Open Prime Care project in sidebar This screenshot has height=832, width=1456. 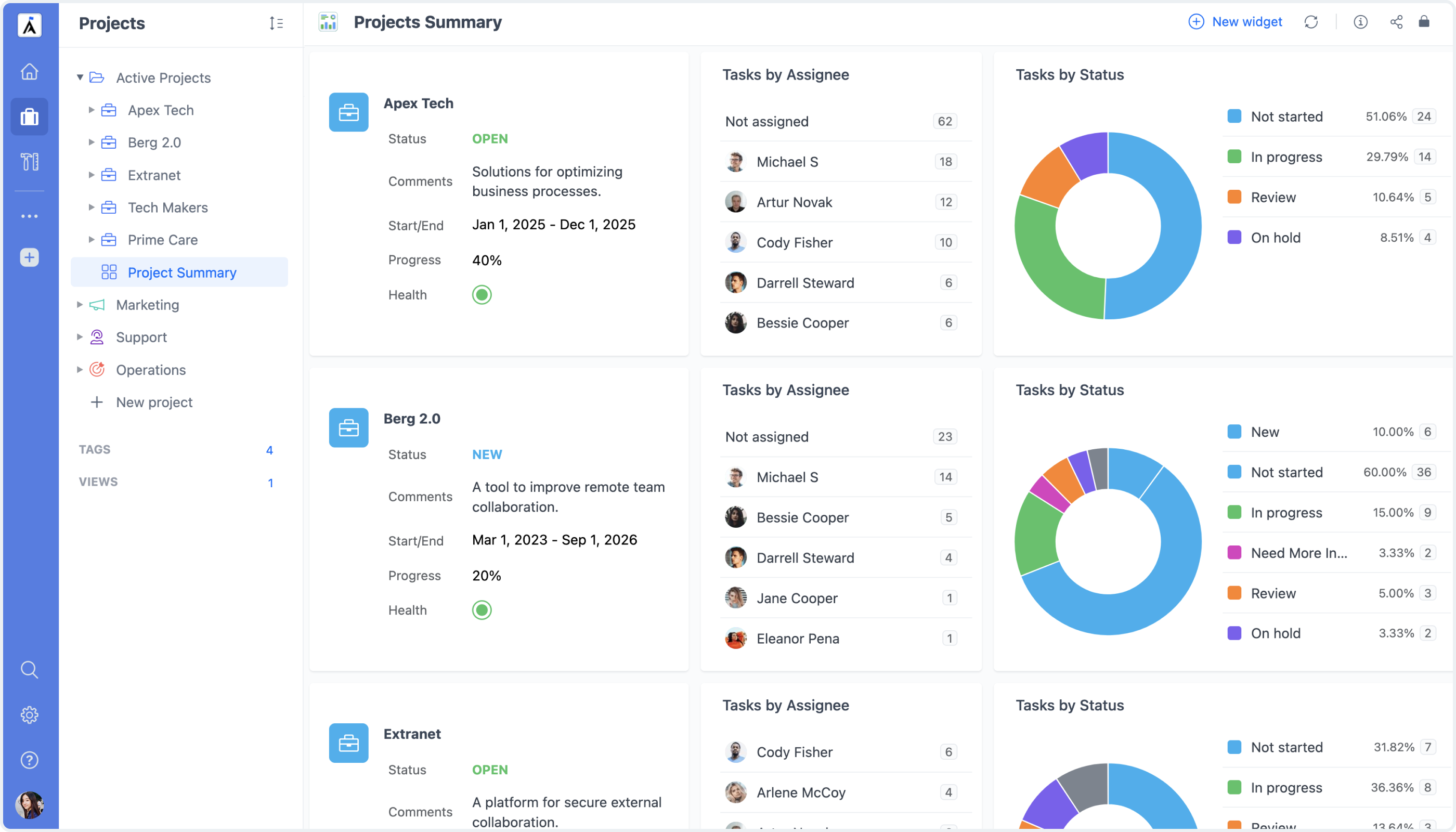[162, 240]
